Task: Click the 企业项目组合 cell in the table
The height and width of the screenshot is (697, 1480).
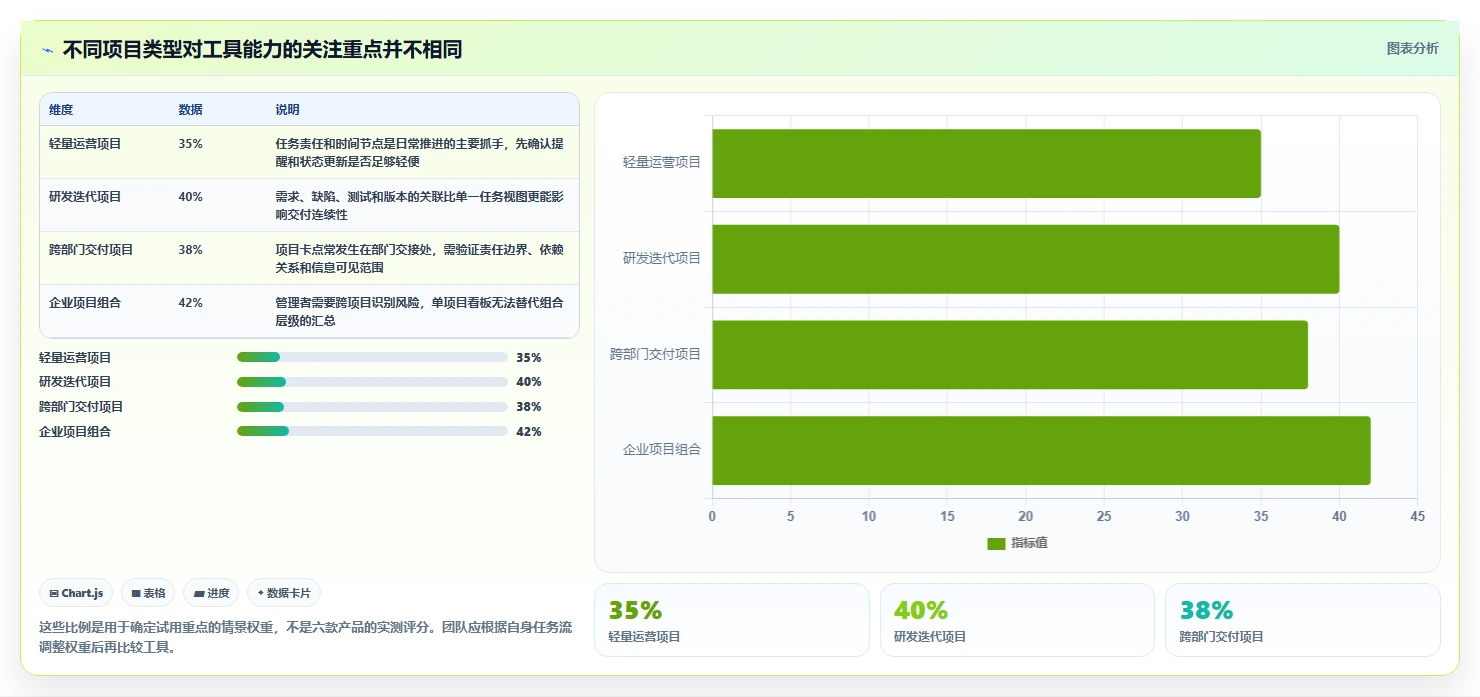Action: point(85,303)
